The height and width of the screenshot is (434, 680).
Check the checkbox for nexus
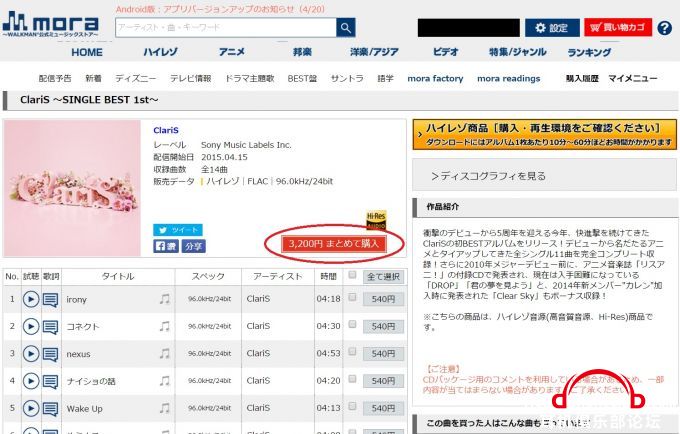point(352,351)
